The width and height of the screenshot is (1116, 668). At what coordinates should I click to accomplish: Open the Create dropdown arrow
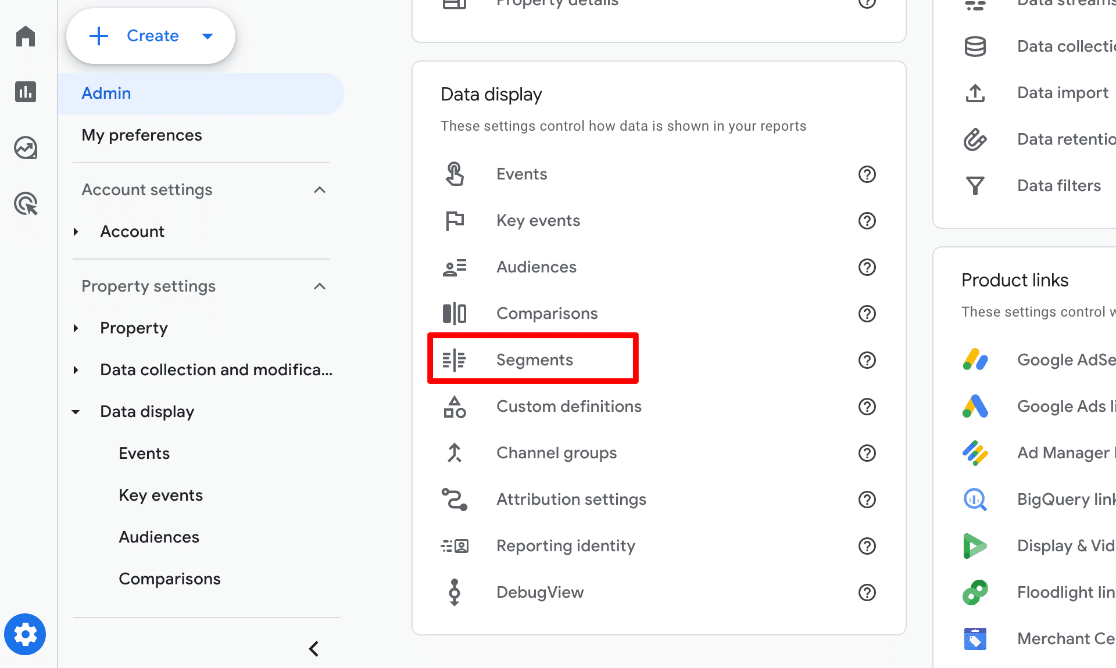tap(207, 35)
